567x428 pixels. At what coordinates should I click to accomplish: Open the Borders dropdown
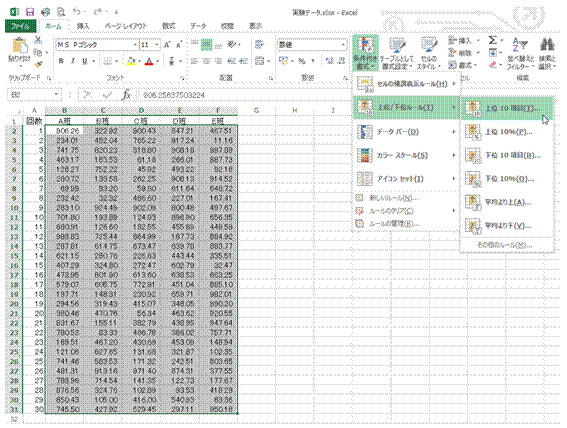(116, 61)
